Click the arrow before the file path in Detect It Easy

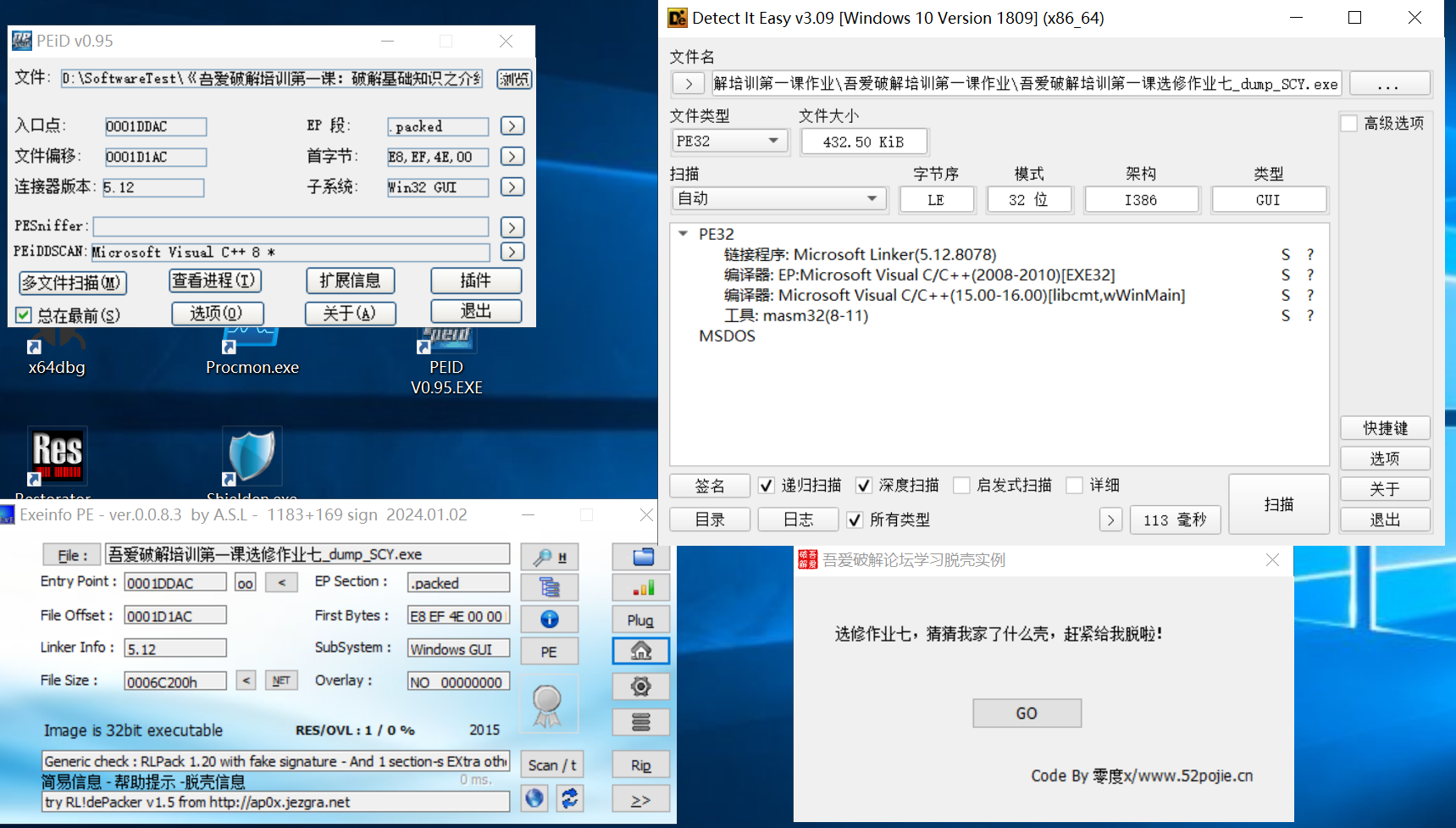689,83
